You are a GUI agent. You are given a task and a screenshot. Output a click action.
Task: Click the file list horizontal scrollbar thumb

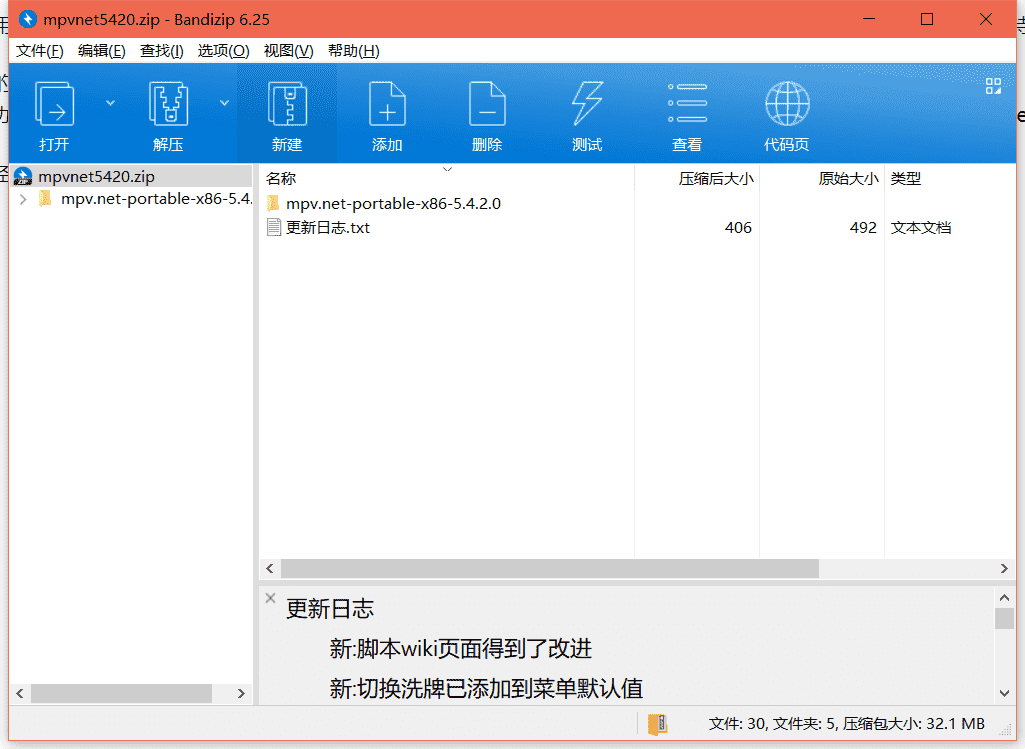pyautogui.click(x=550, y=569)
